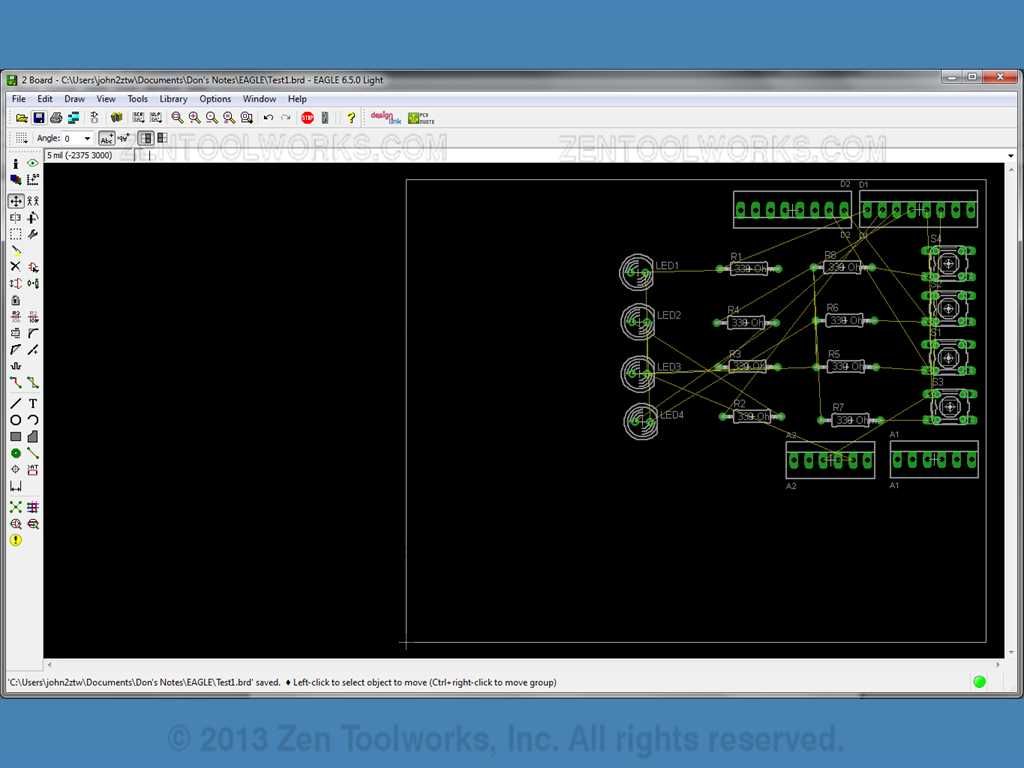This screenshot has height=768, width=1024.
Task: Select the Circle tool
Action: pos(16,420)
